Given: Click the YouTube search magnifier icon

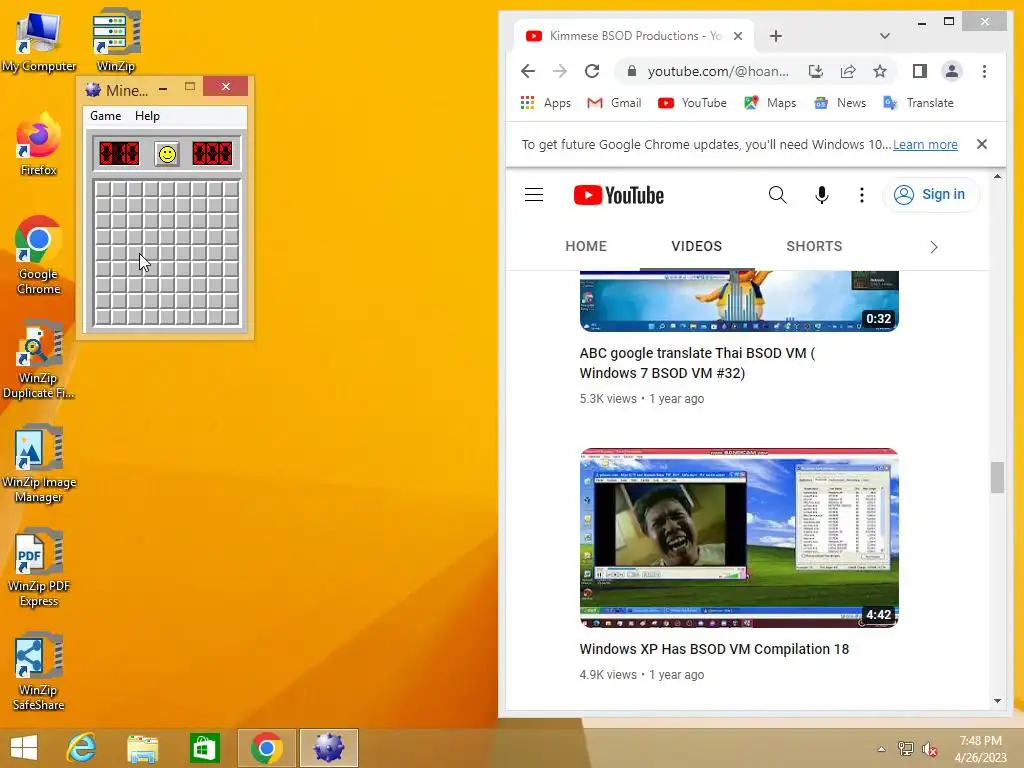Looking at the screenshot, I should (777, 195).
